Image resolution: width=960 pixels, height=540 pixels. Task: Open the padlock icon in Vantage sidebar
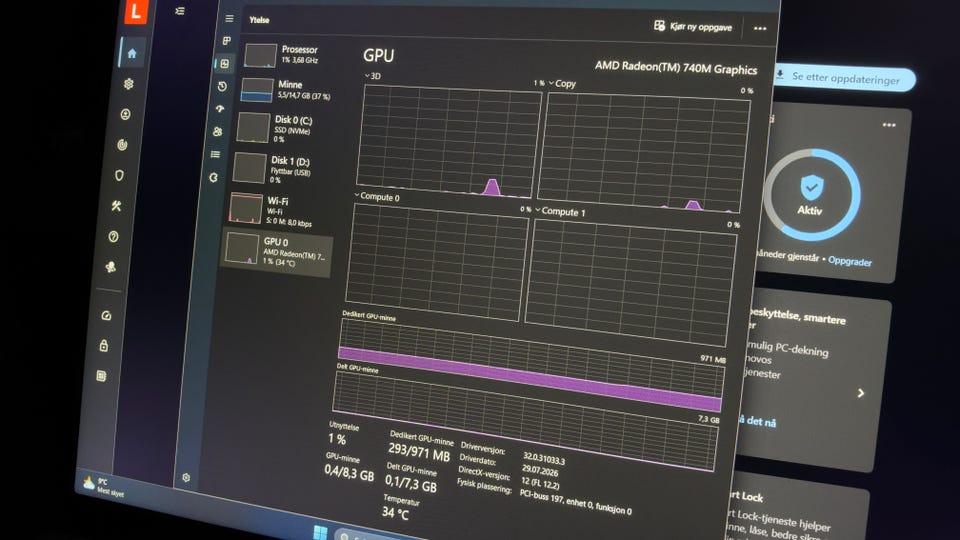[104, 345]
